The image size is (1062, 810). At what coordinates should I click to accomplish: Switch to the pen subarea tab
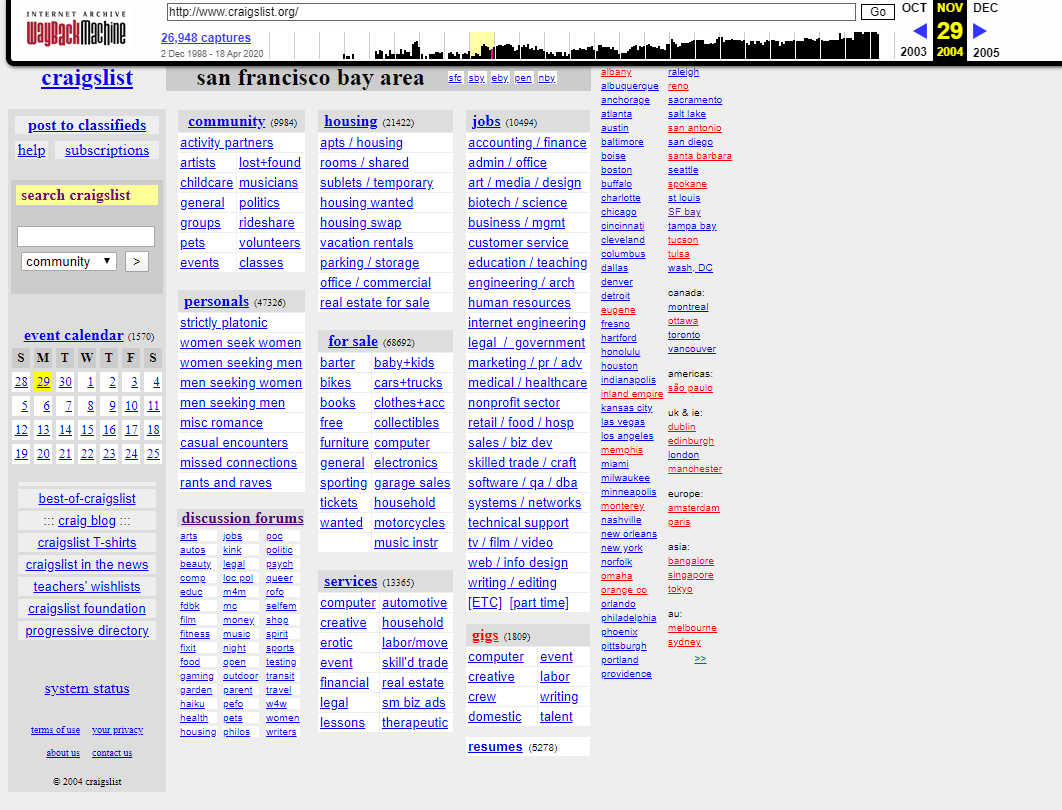point(523,78)
